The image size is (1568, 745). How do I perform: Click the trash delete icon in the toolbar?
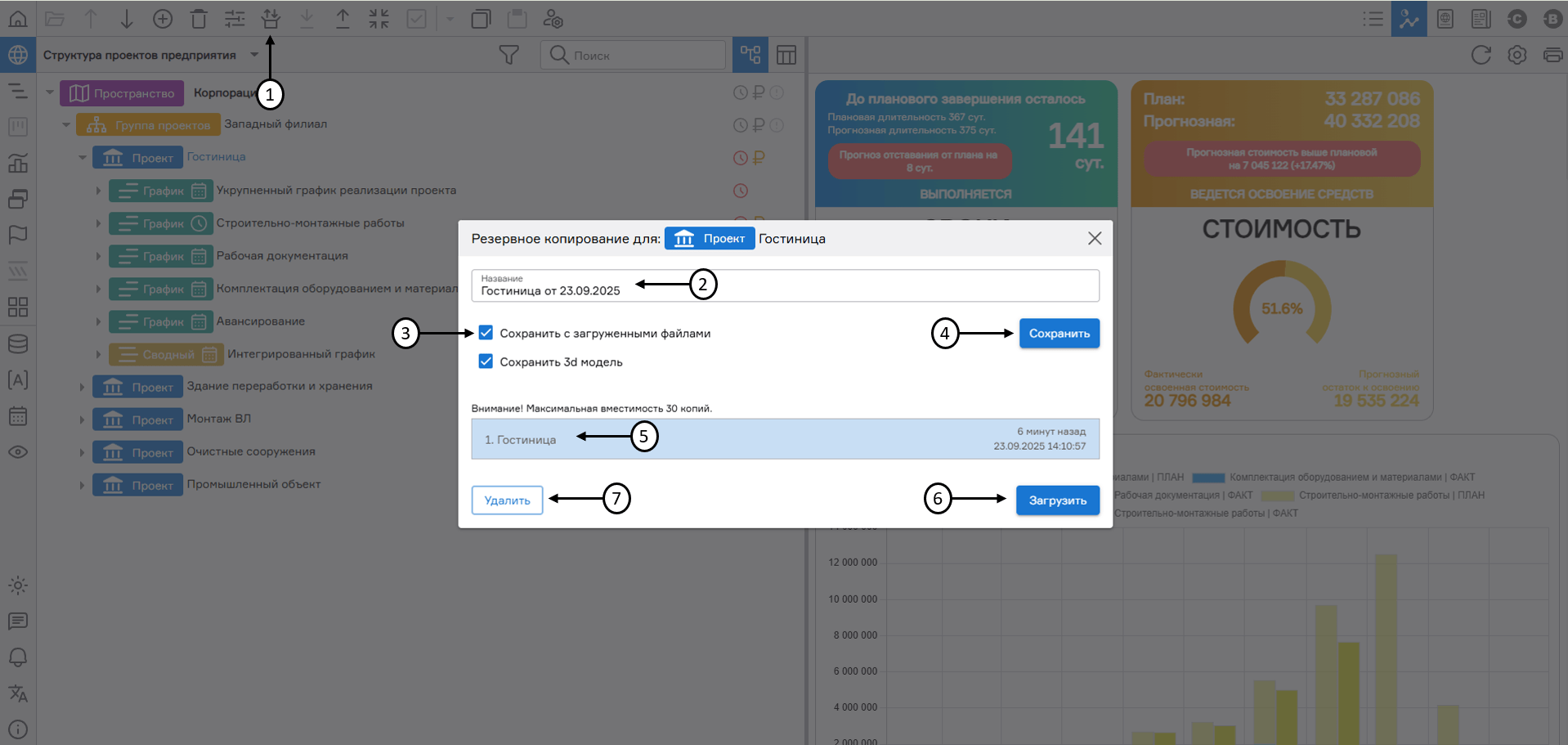pos(199,19)
